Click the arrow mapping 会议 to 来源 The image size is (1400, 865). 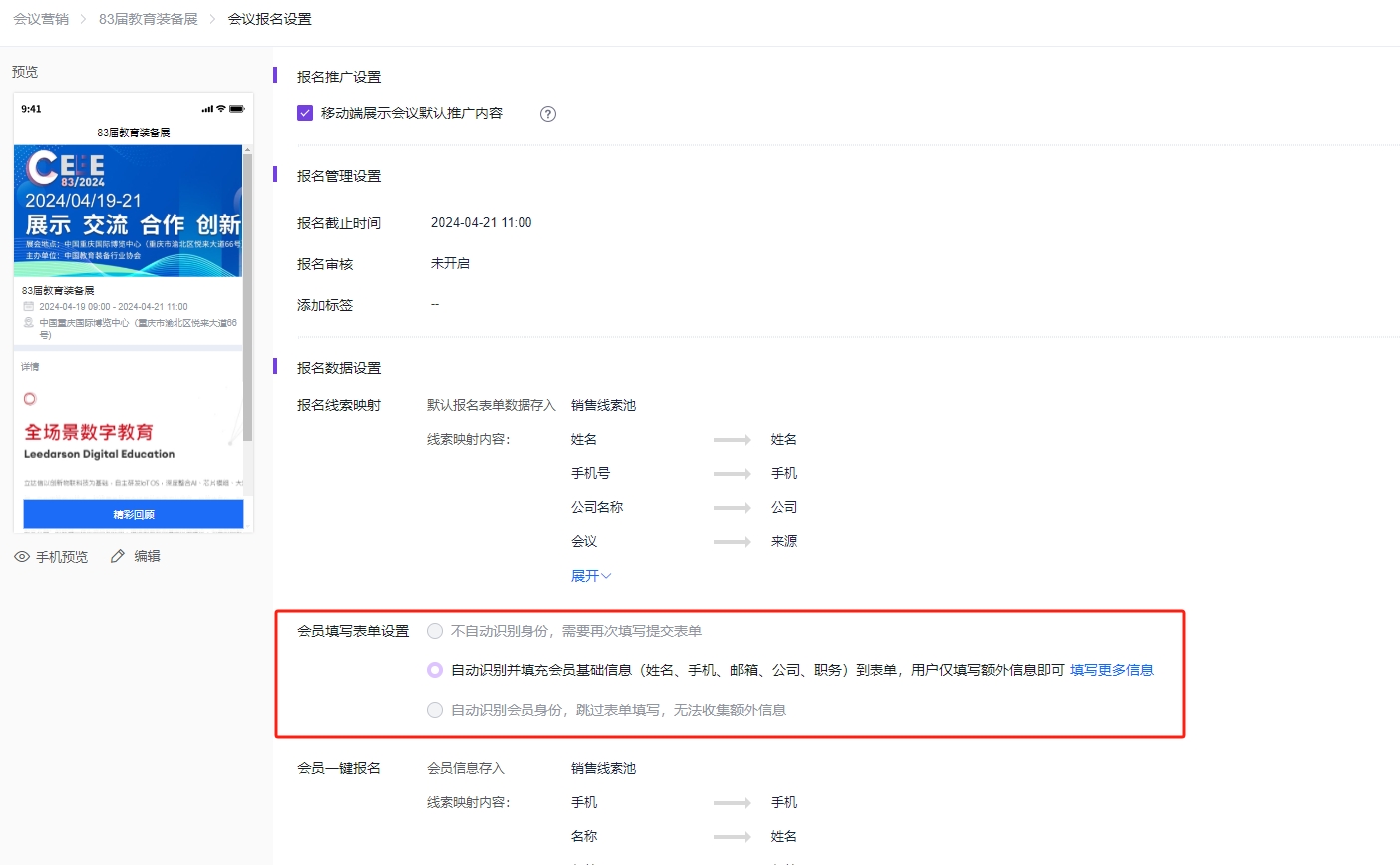pos(731,541)
